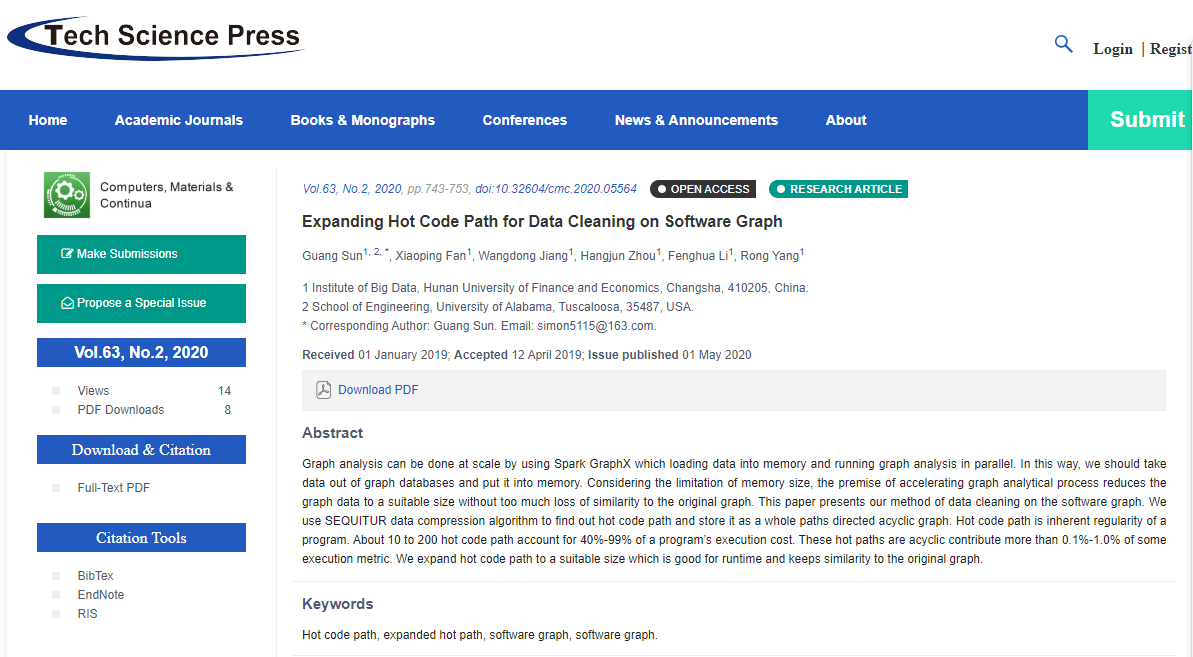Click the pencil icon on Make Submissions
This screenshot has width=1193, height=657.
[x=67, y=254]
